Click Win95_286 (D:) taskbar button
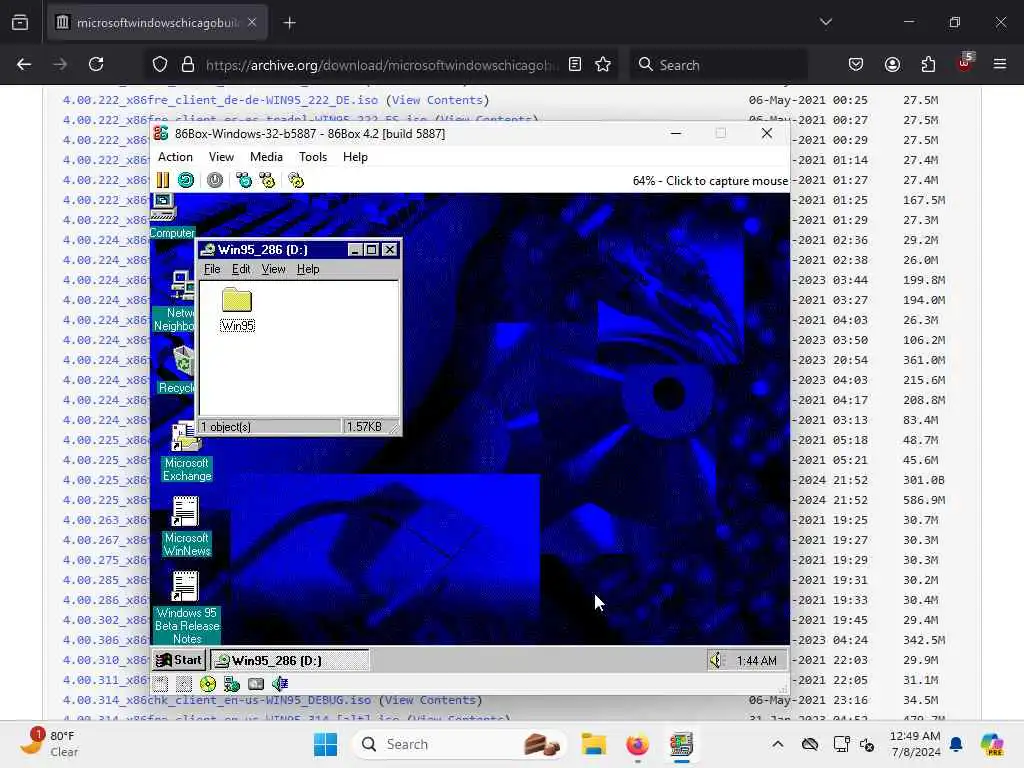 (289, 660)
